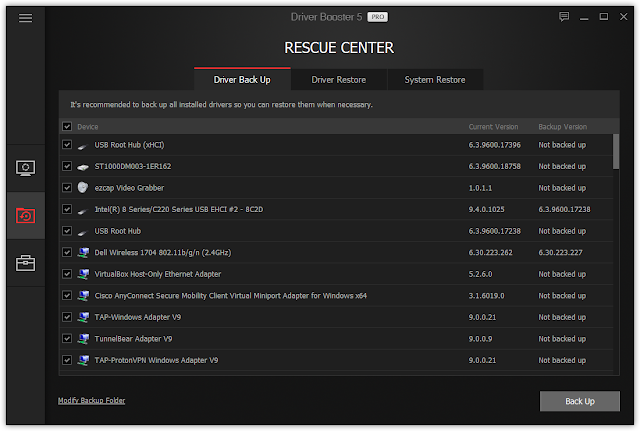The height and width of the screenshot is (431, 640).
Task: Click the ezcap Video Grabber device icon
Action: click(83, 188)
